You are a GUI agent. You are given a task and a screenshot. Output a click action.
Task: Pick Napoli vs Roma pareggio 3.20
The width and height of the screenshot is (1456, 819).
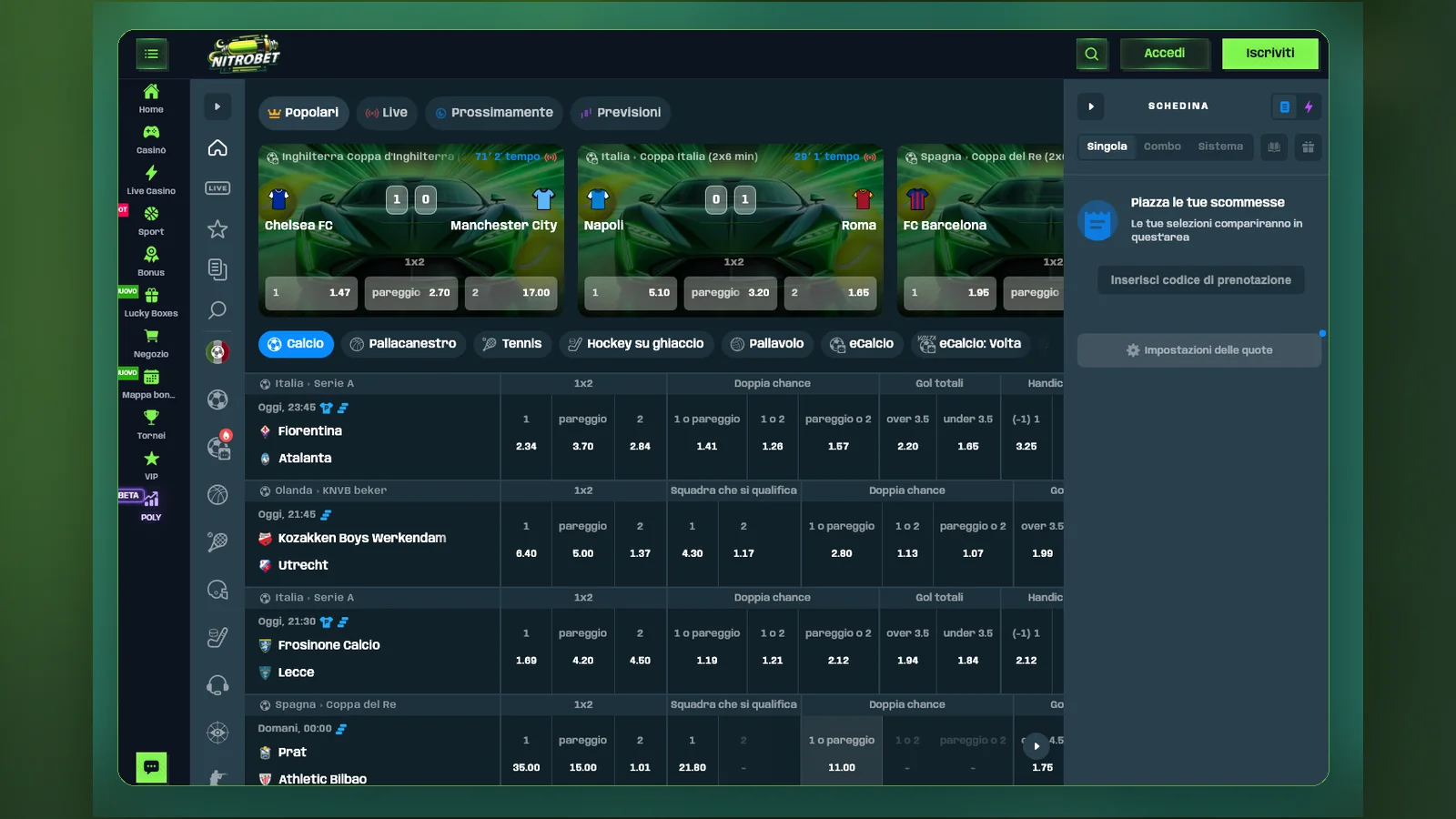pyautogui.click(x=731, y=293)
